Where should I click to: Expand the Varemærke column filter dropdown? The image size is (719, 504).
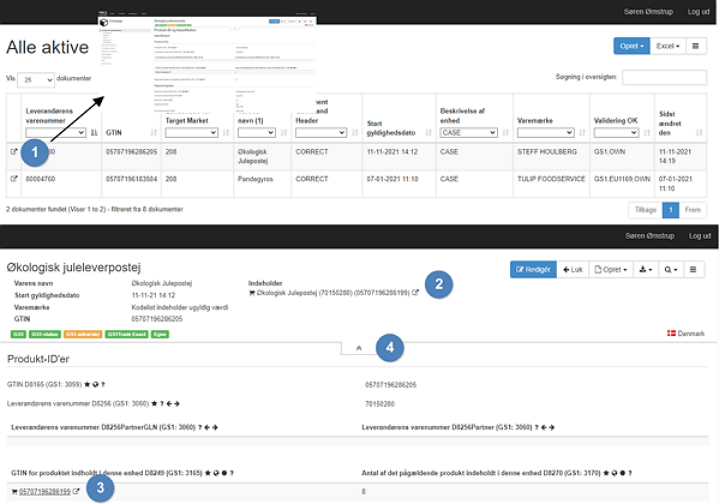tap(544, 132)
